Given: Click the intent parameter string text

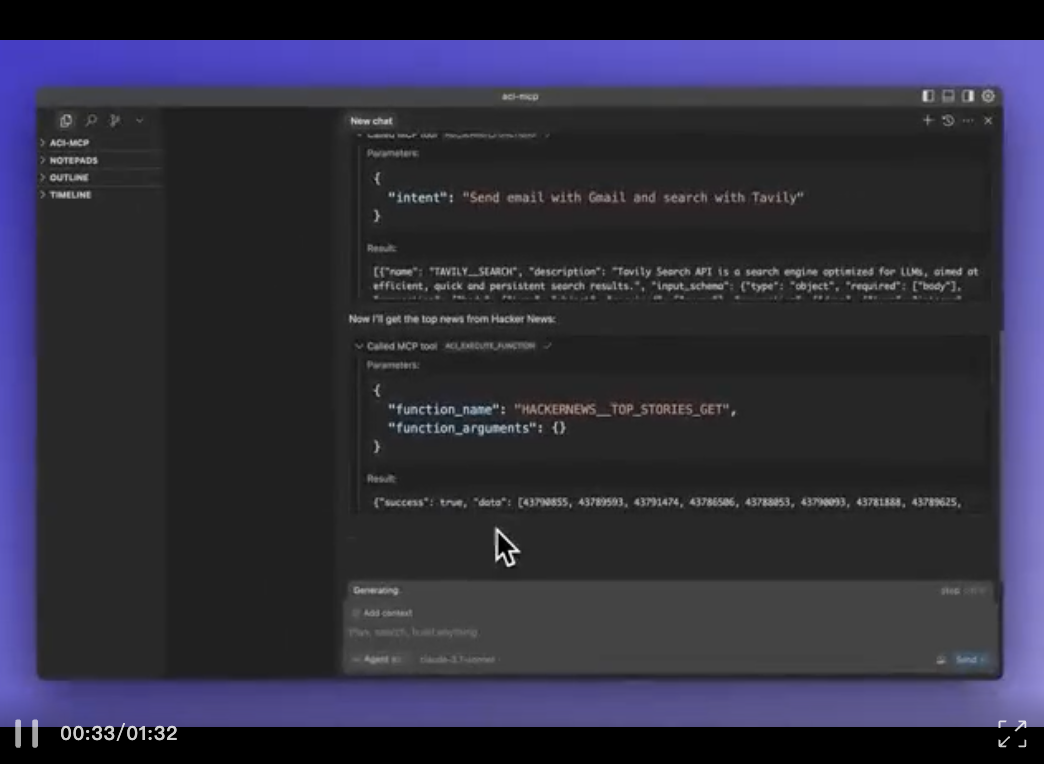Looking at the screenshot, I should tap(633, 198).
